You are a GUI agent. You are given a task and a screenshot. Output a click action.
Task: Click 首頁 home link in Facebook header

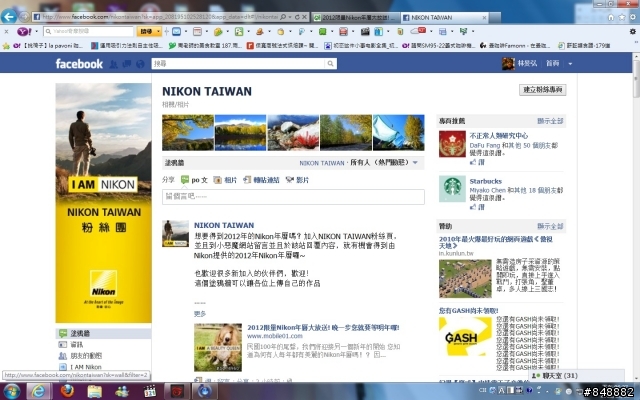[553, 64]
